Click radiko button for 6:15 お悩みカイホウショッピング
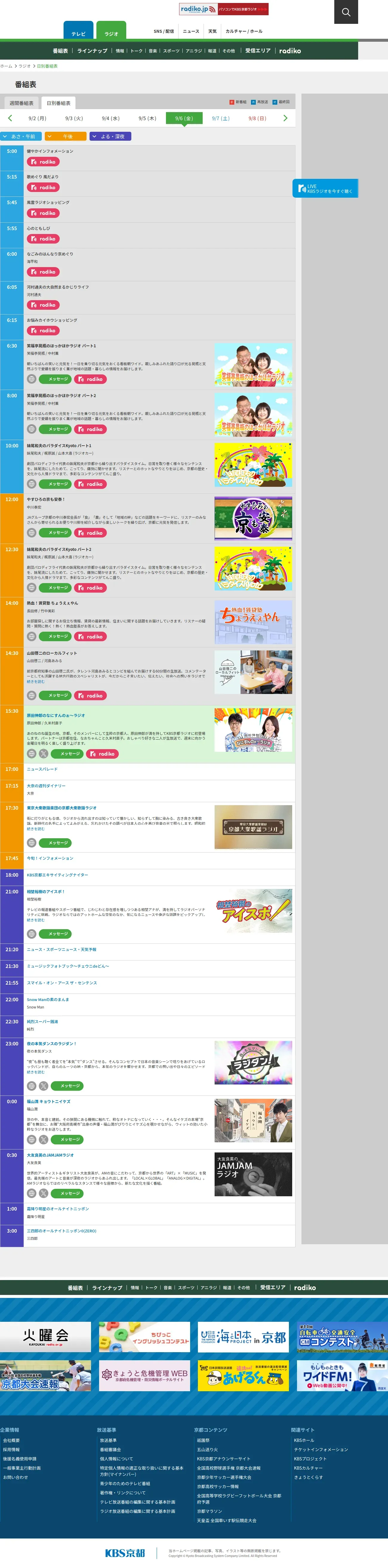 [x=43, y=331]
